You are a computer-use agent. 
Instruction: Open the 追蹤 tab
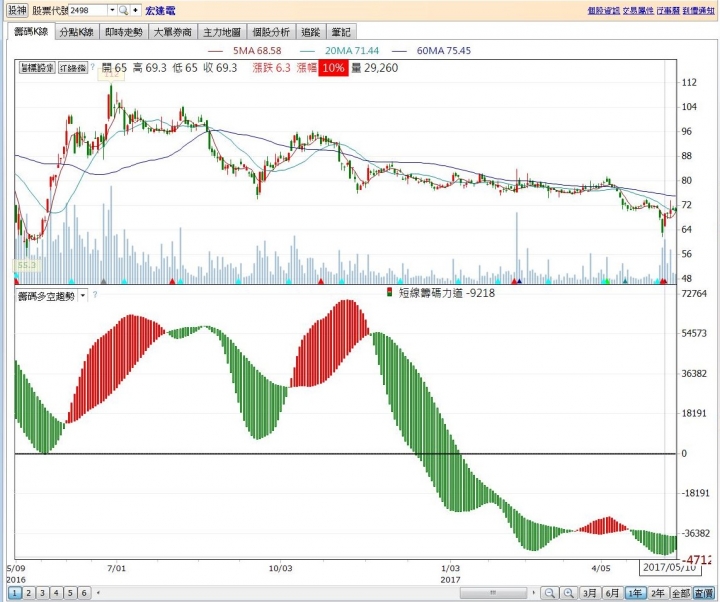click(x=310, y=32)
